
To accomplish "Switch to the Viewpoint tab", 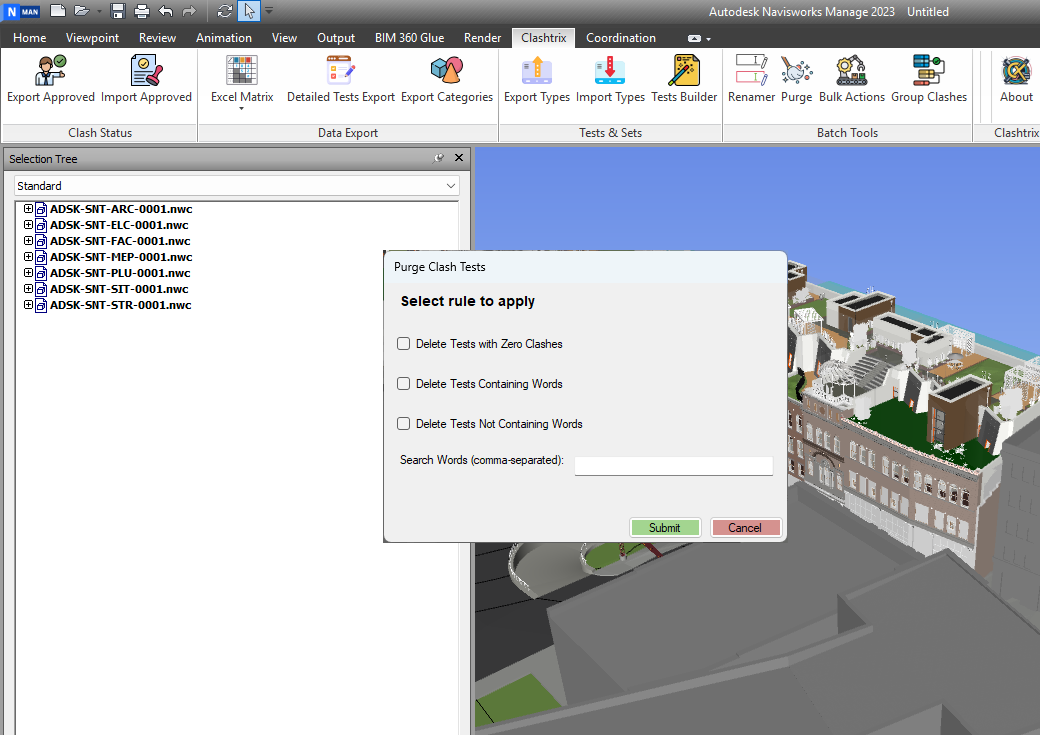I will (x=92, y=38).
